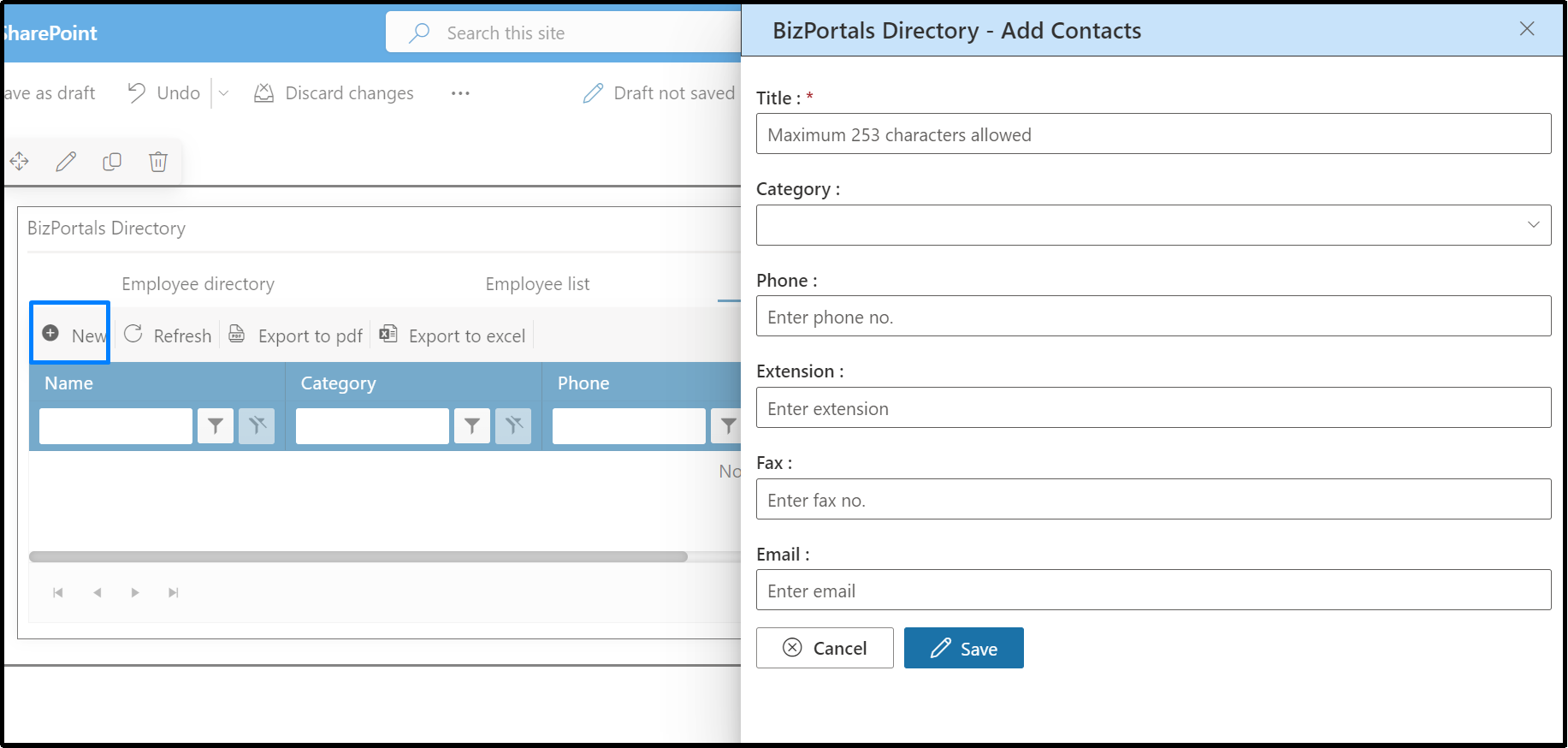Switch to Employee list tab
Image resolution: width=1568 pixels, height=748 pixels.
pyautogui.click(x=537, y=284)
